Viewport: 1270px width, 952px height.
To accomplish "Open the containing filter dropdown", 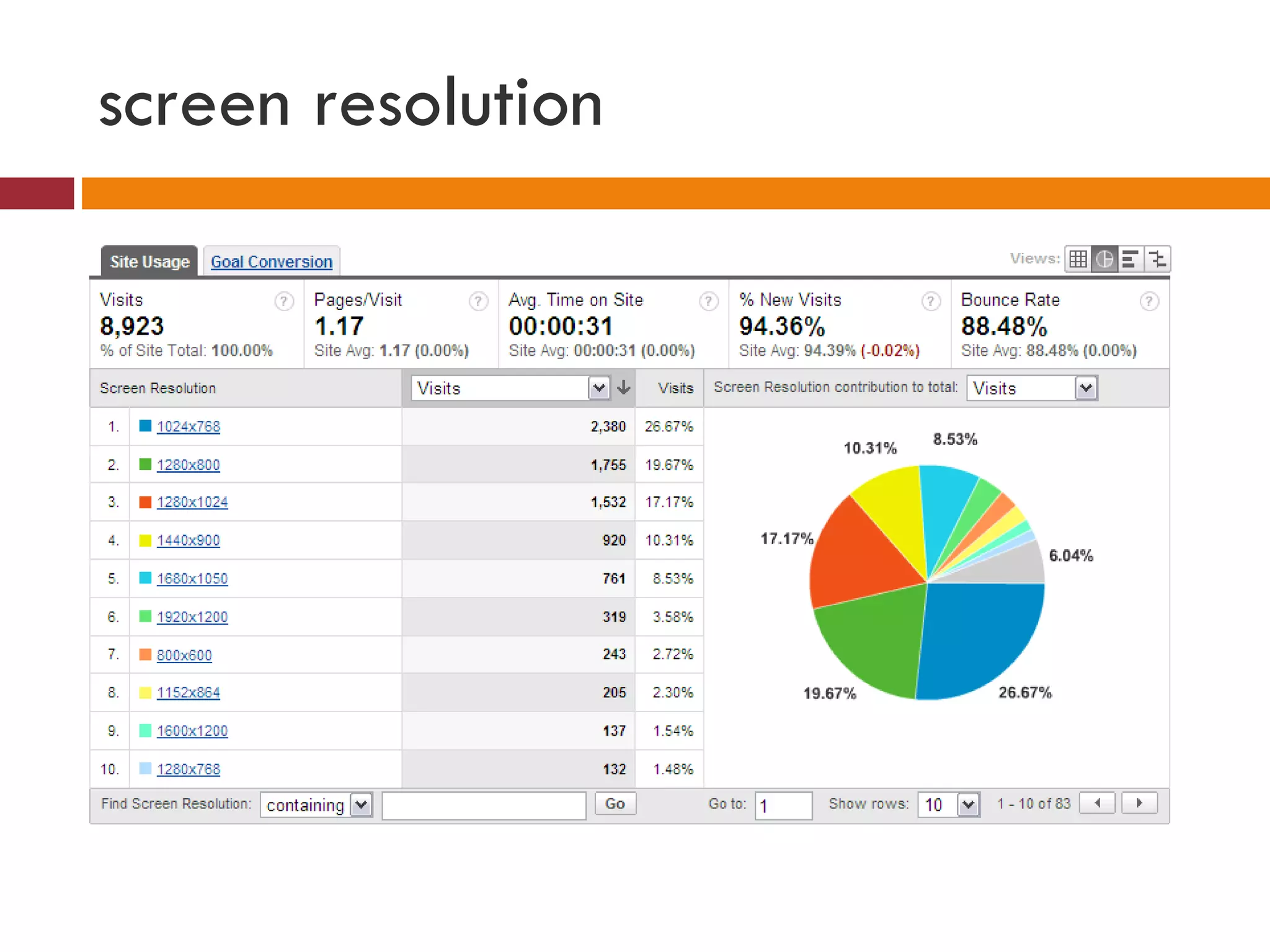I will click(316, 805).
